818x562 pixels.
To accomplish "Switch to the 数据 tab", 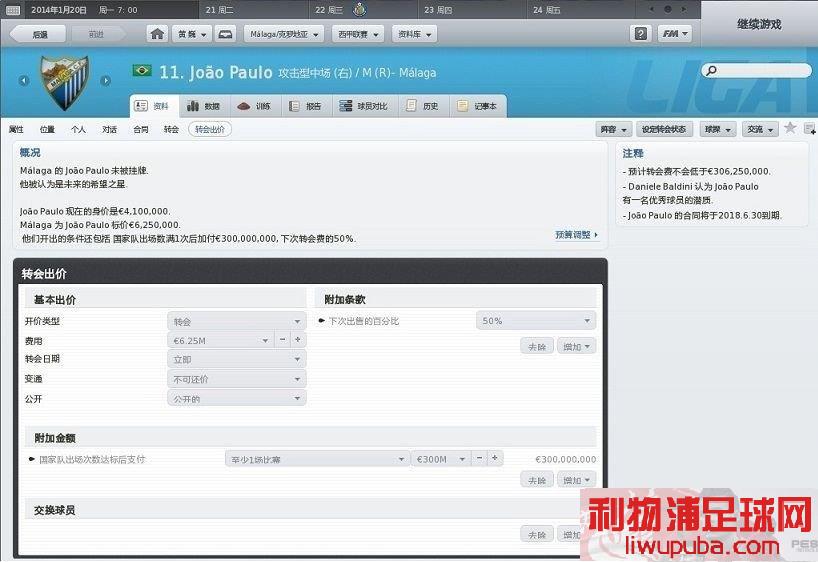I will coord(204,106).
